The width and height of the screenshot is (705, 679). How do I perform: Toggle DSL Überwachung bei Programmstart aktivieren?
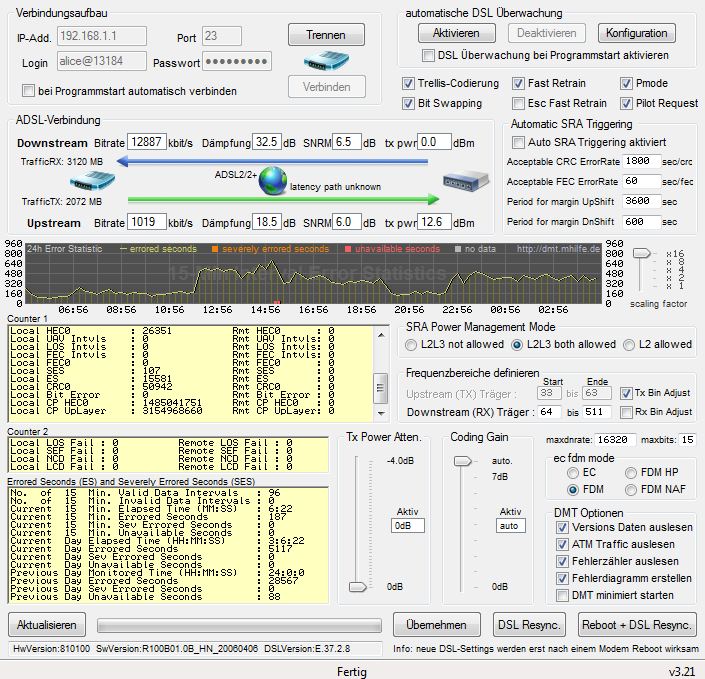(428, 55)
